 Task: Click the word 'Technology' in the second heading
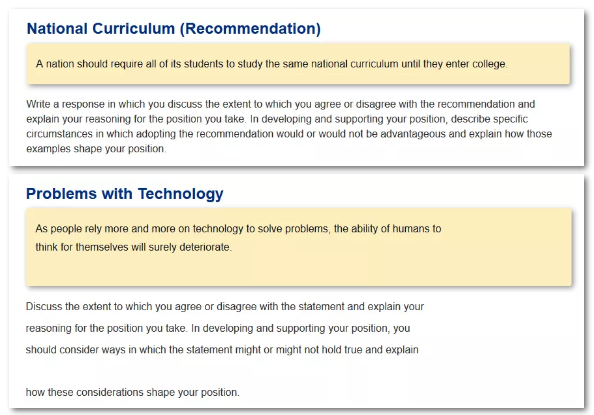(x=181, y=194)
